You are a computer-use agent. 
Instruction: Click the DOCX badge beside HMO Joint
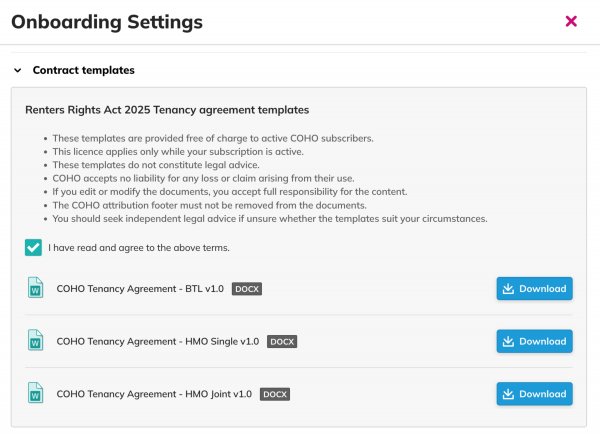[x=275, y=394]
